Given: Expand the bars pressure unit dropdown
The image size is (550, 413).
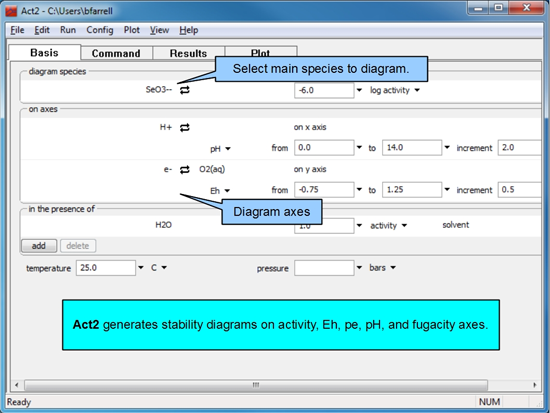Looking at the screenshot, I should point(382,268).
